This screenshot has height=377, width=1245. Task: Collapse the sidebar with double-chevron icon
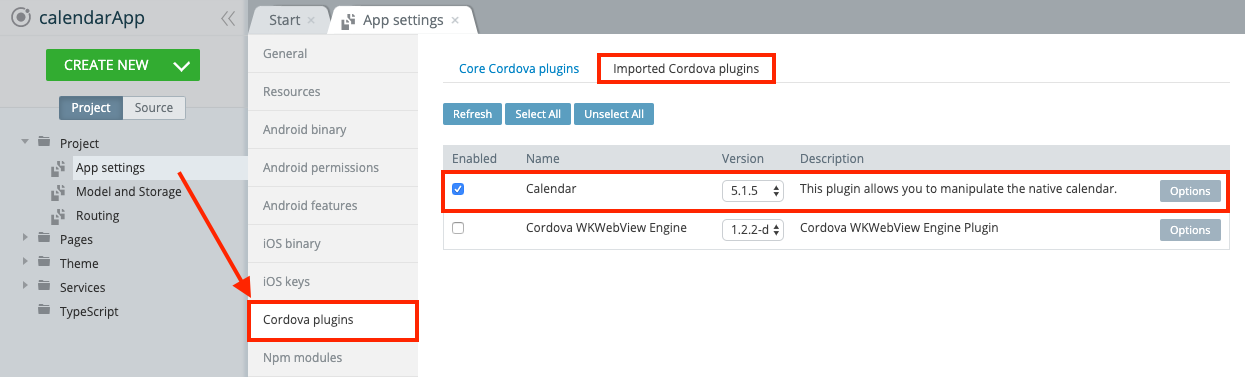[228, 18]
